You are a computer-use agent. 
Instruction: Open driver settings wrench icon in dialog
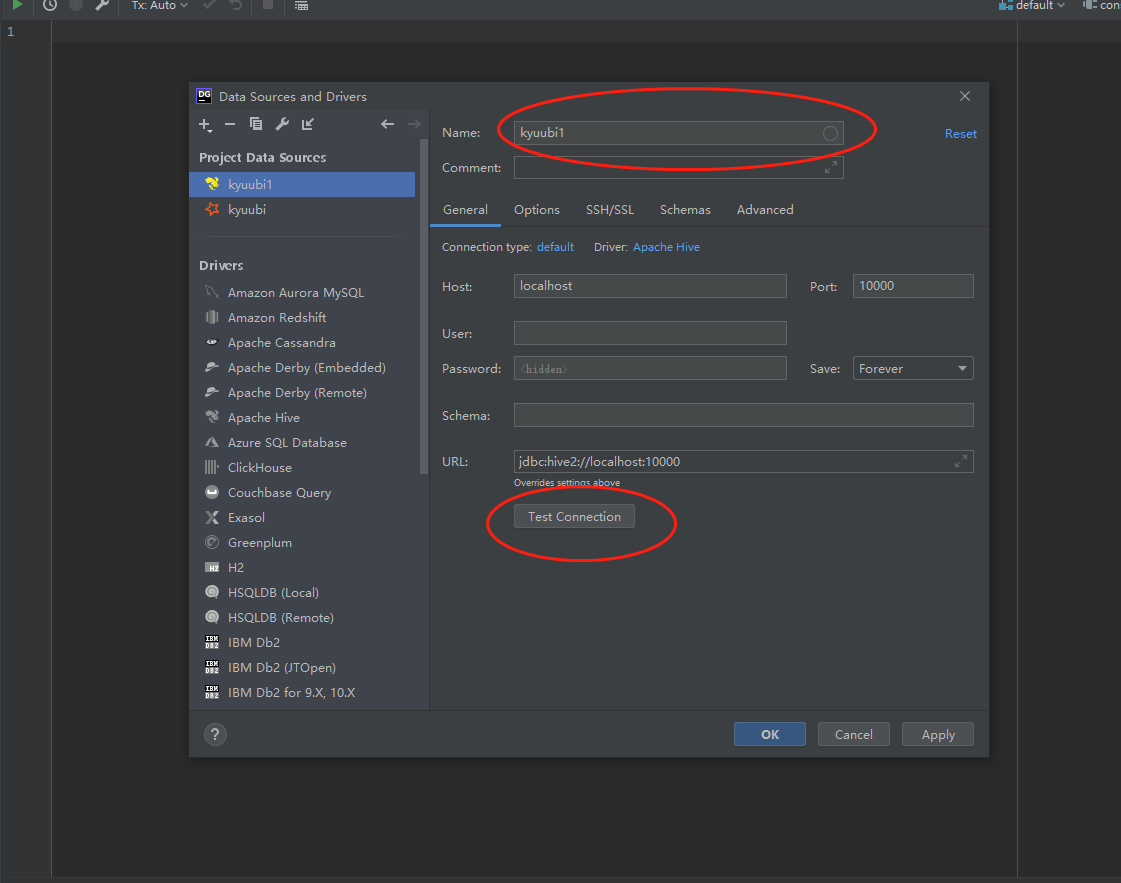[282, 124]
